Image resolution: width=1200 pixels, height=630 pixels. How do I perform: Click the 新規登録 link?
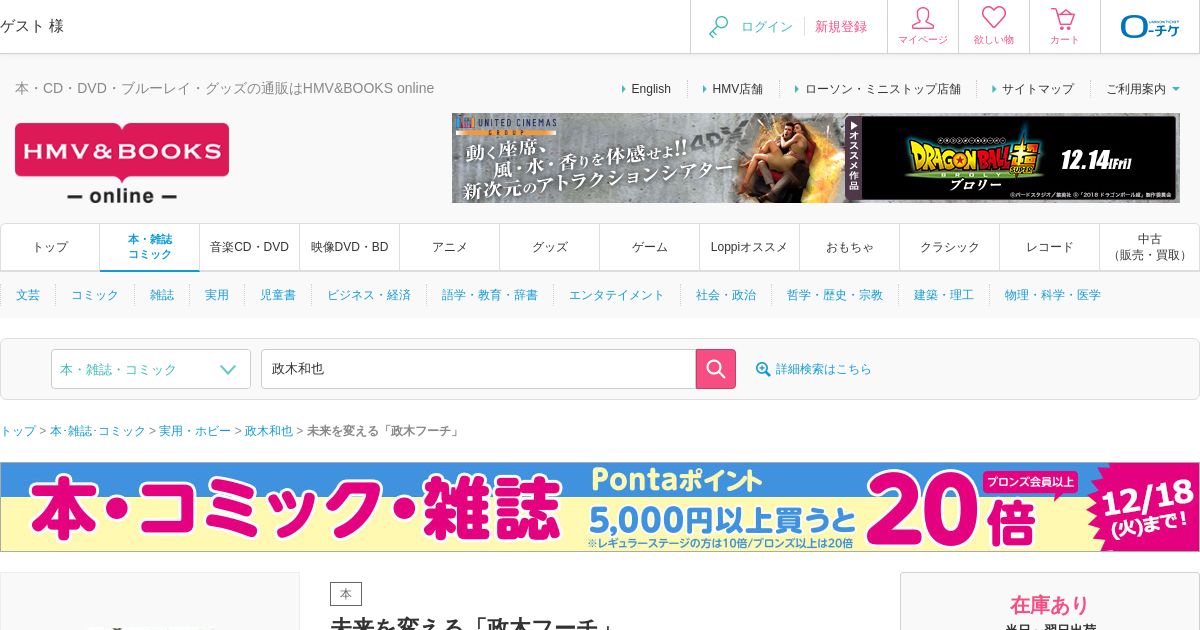(841, 27)
